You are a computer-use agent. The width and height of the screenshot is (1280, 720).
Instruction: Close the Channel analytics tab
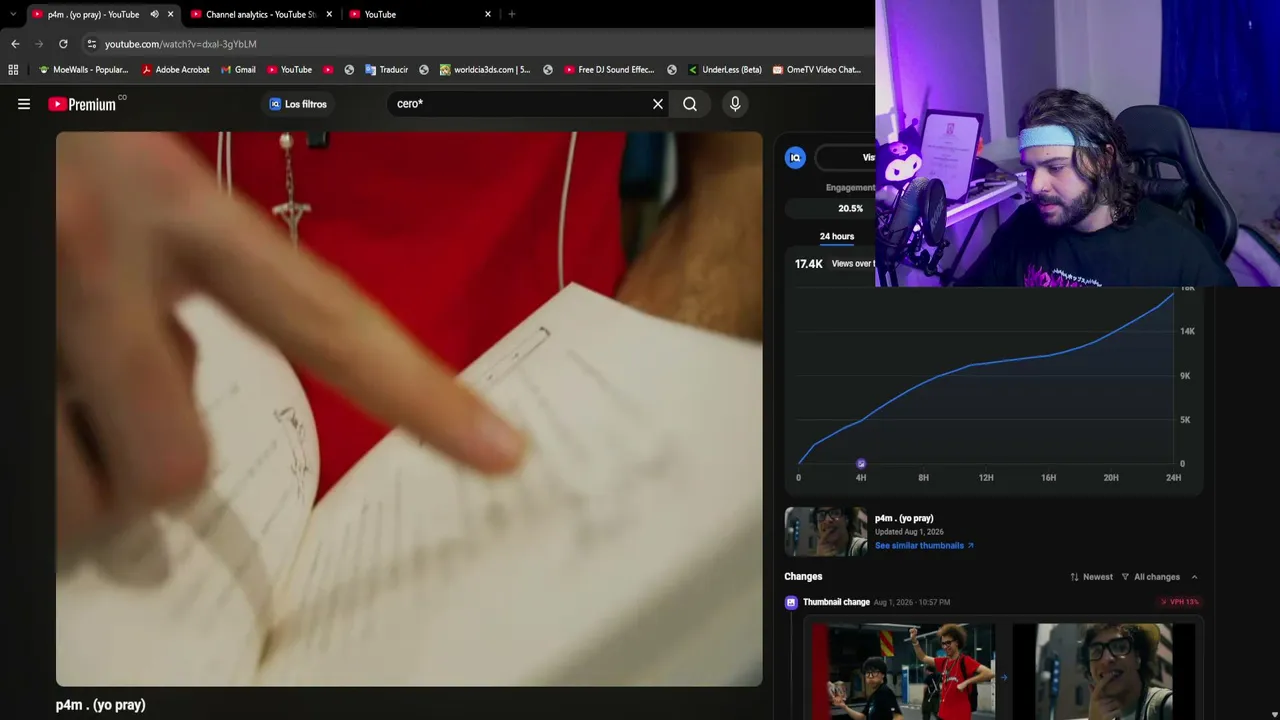pos(329,14)
